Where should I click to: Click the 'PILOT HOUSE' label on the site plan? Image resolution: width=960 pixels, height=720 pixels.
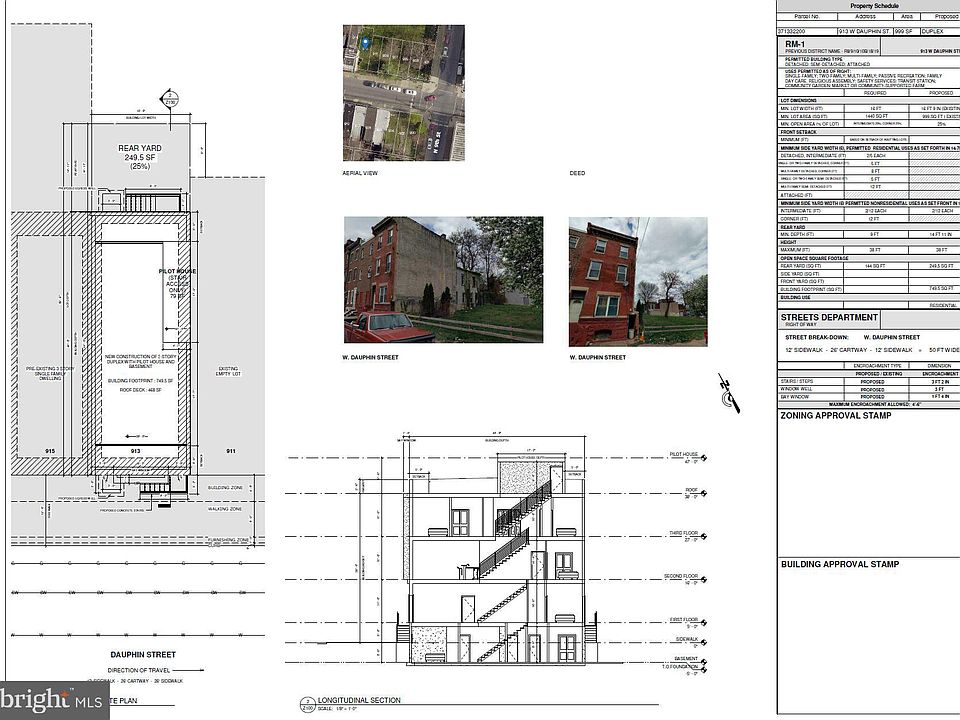[178, 271]
